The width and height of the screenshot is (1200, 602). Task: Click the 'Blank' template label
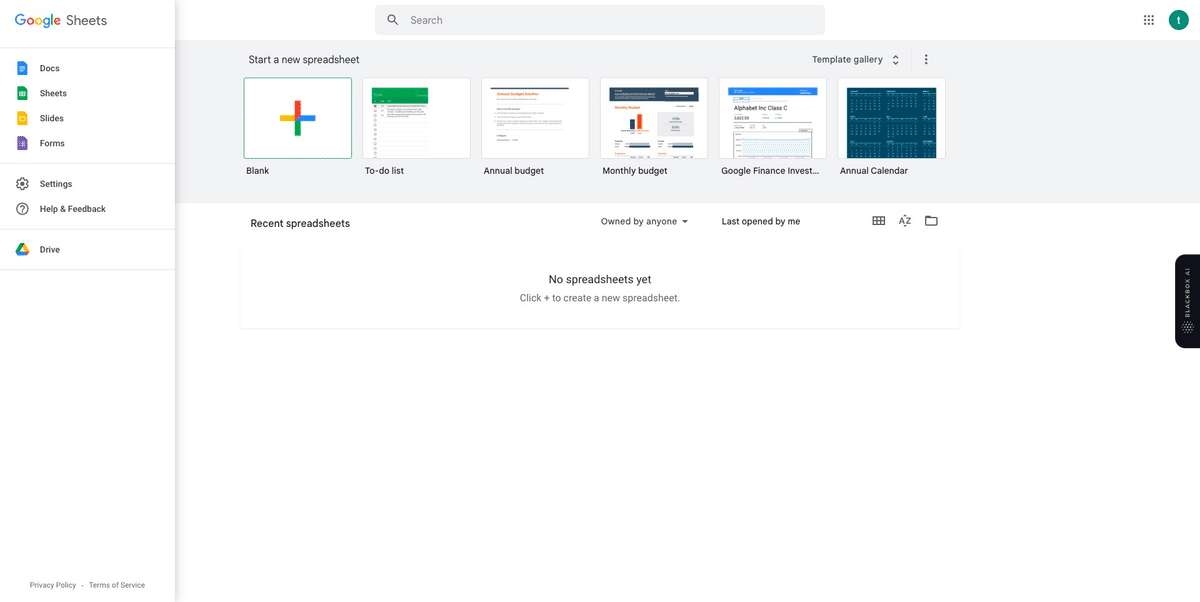point(258,171)
